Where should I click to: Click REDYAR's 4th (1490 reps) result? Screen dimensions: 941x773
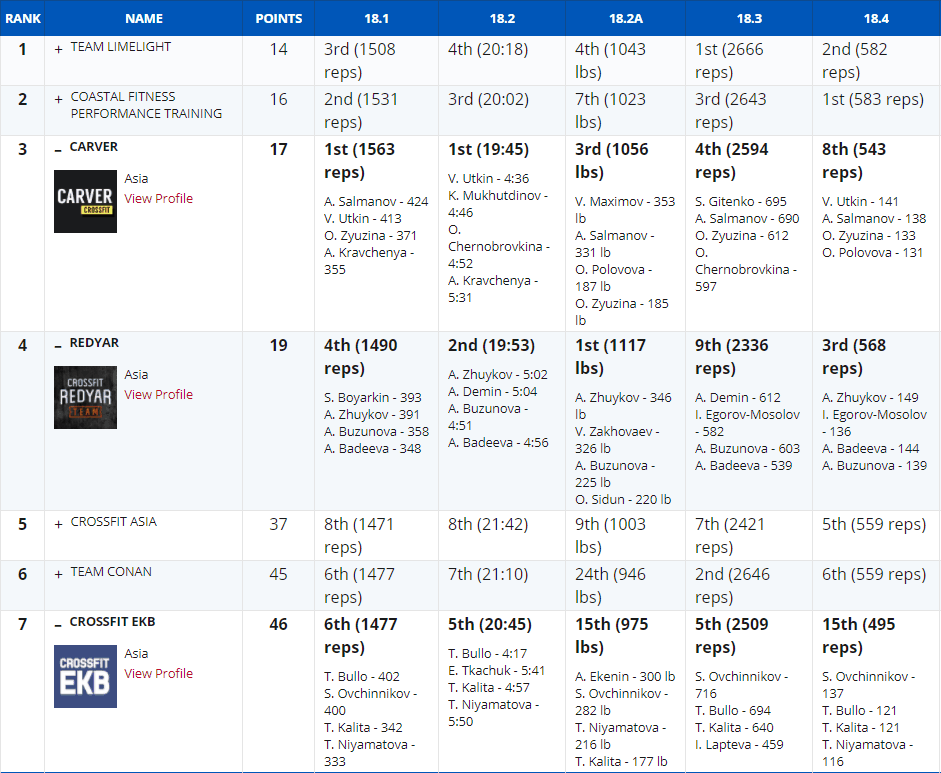pyautogui.click(x=361, y=357)
